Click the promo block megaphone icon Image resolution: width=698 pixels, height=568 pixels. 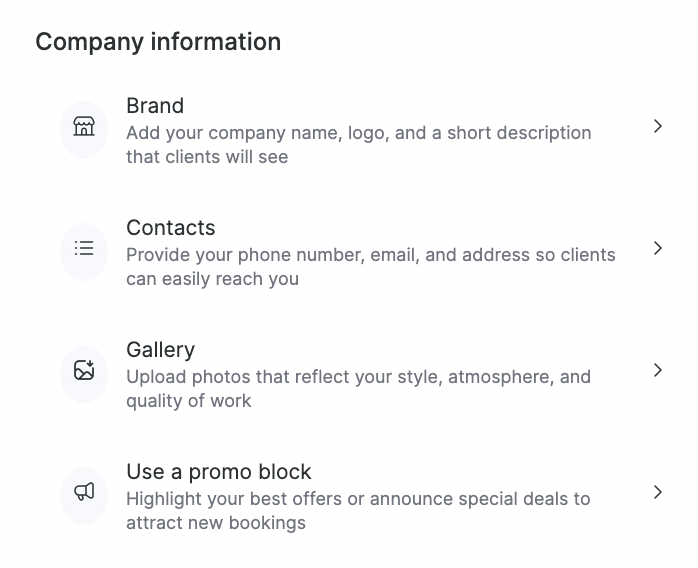click(x=84, y=492)
